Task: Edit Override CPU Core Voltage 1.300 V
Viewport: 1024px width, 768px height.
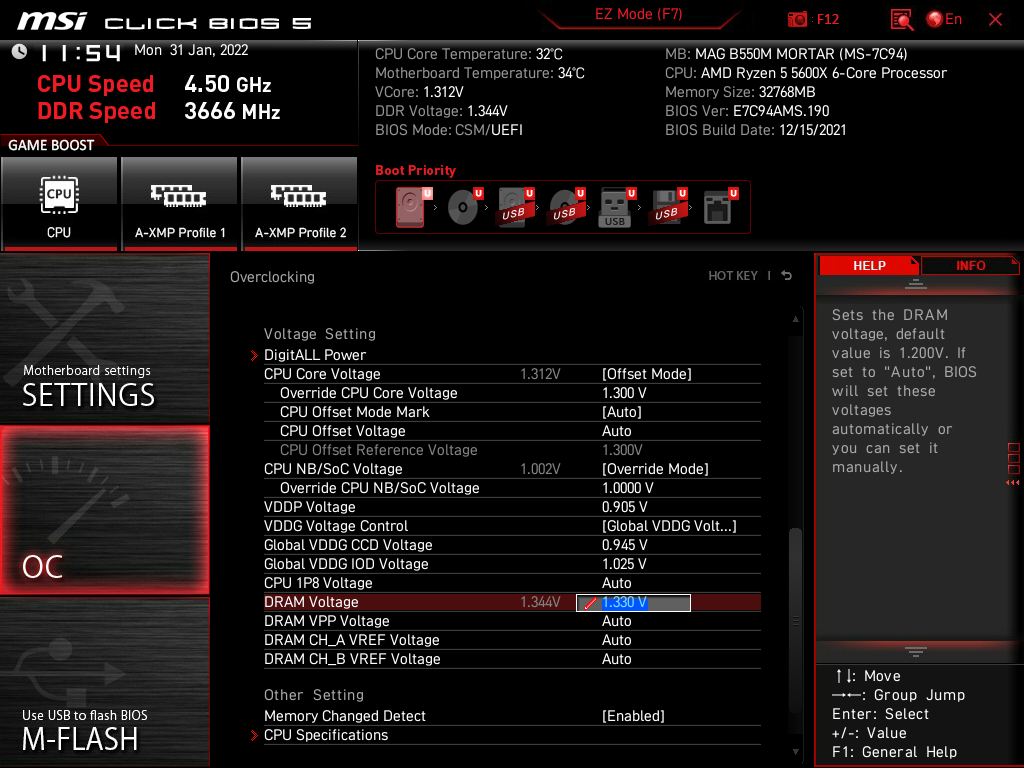Action: click(624, 393)
